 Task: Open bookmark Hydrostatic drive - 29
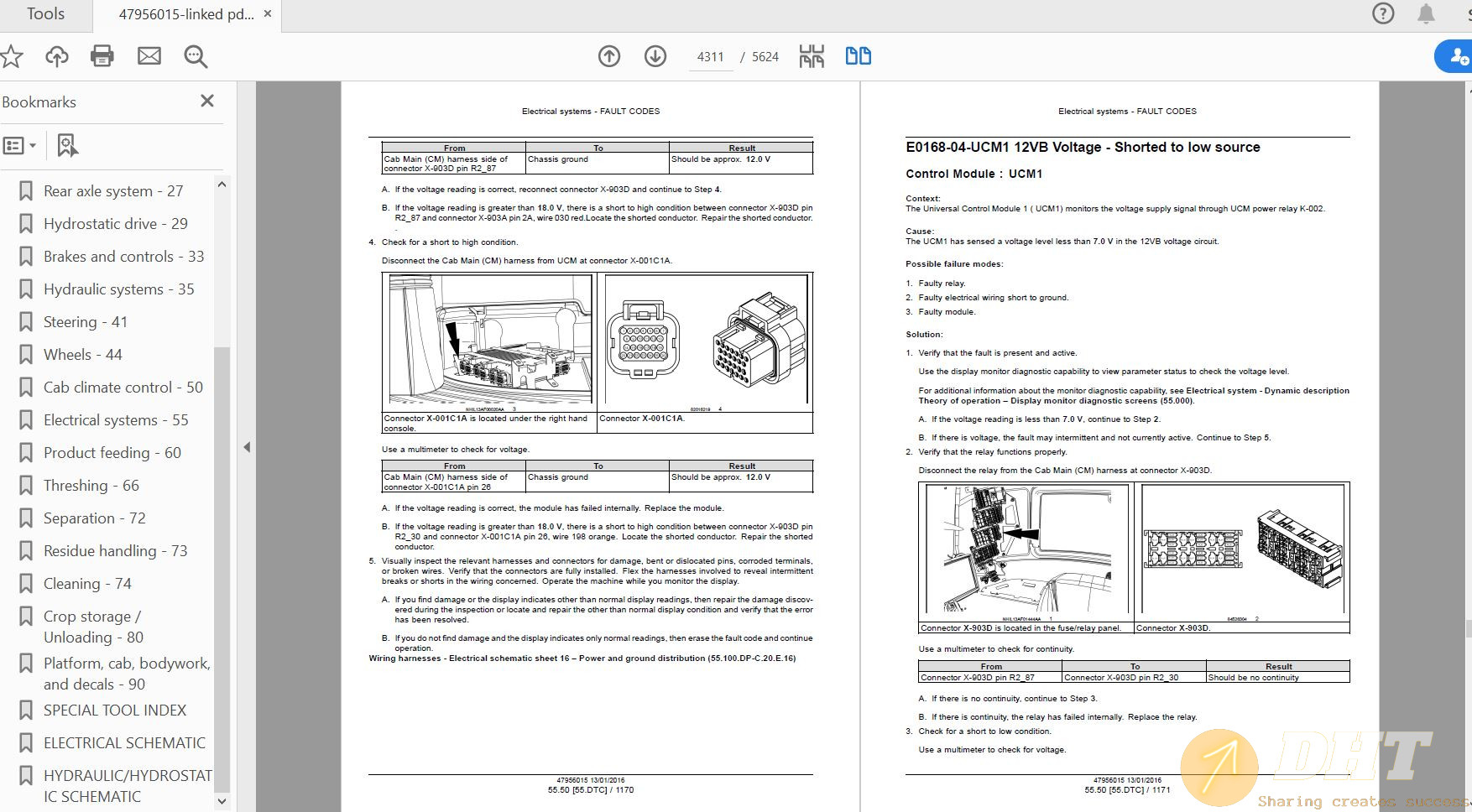pyautogui.click(x=116, y=224)
